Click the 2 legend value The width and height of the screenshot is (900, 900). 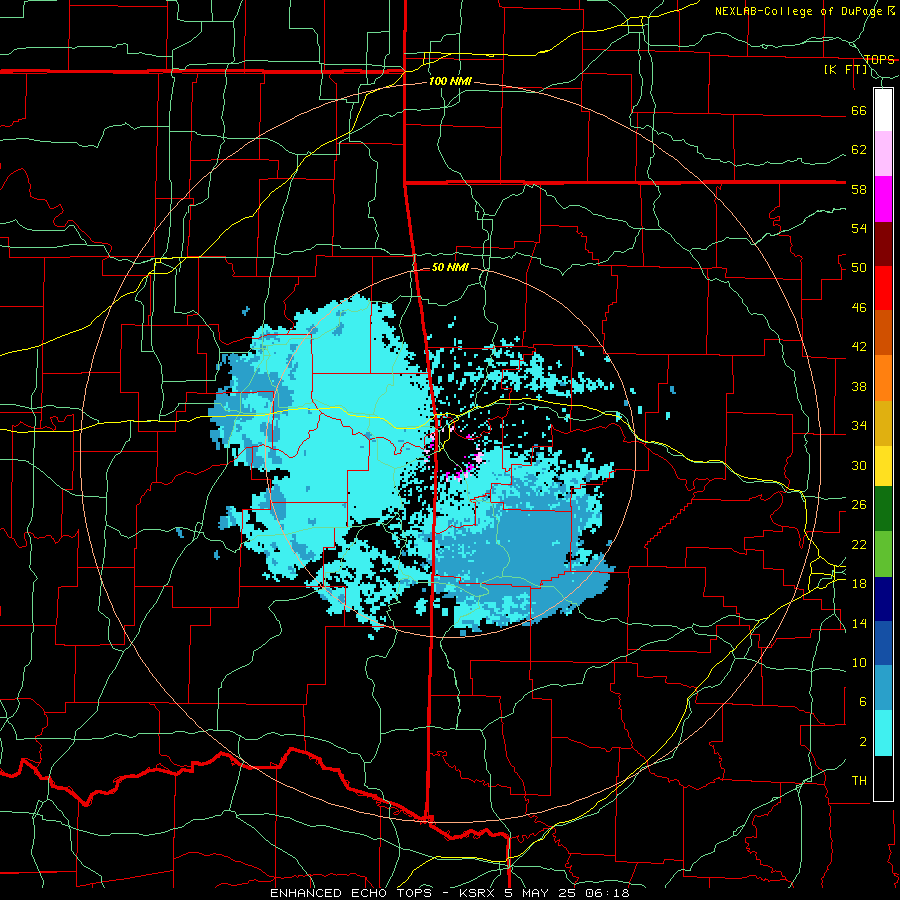point(862,742)
